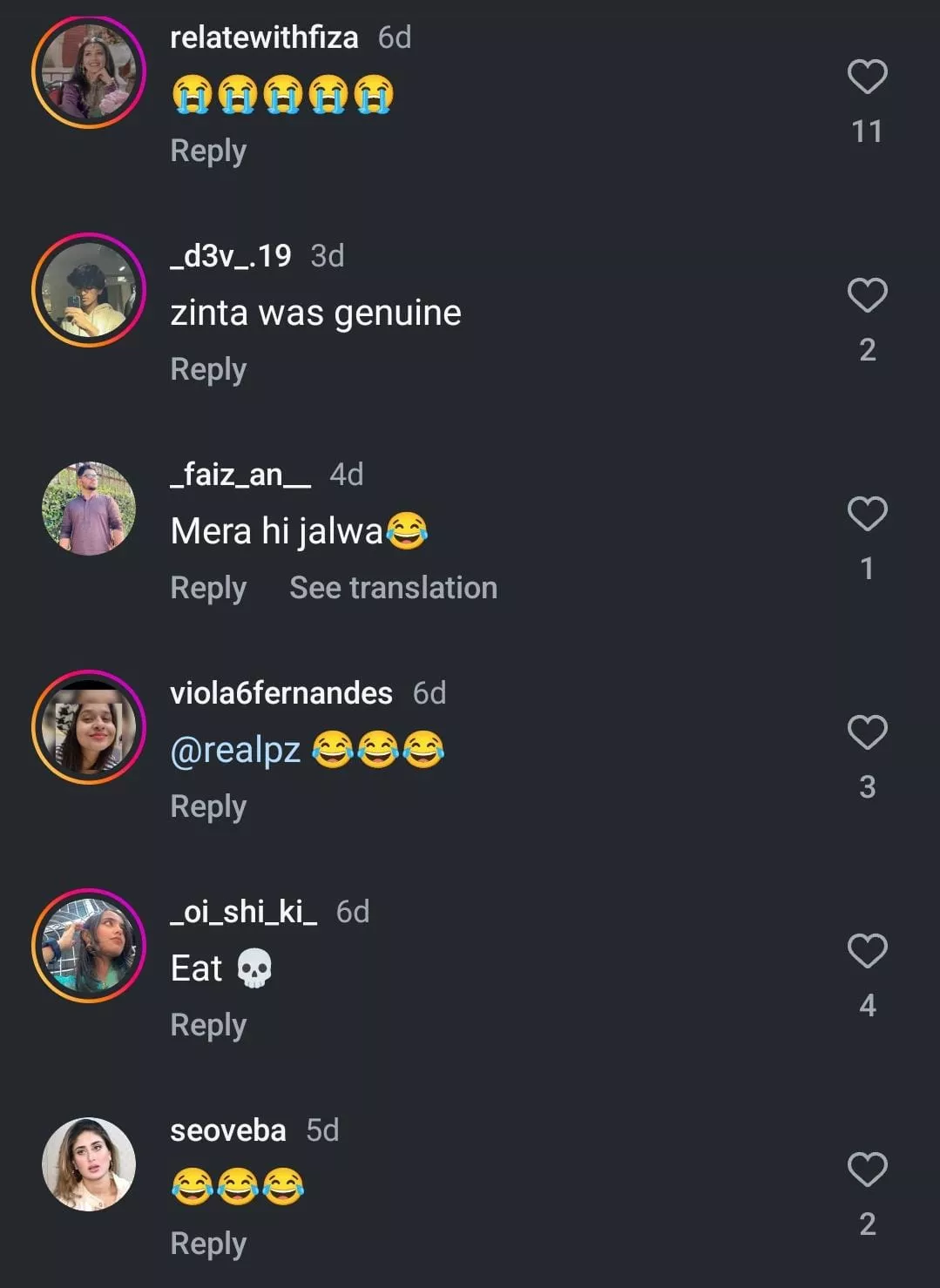Viewport: 940px width, 1288px height.
Task: Tap the _oi_shi_ki_ username
Action: point(243,912)
